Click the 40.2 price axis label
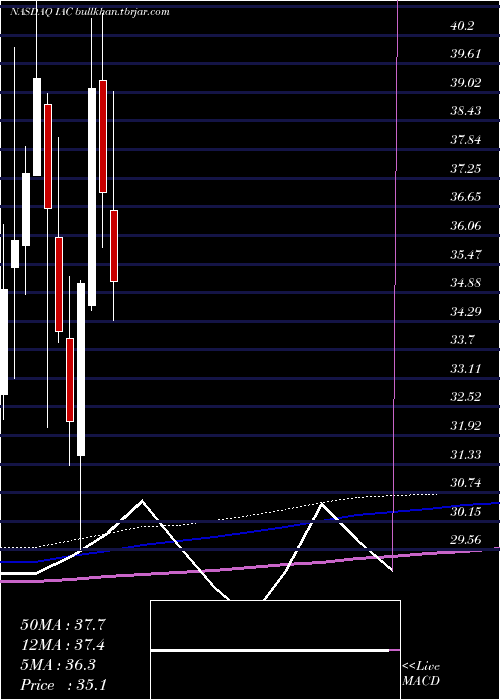Viewport: 500px width, 700px height. tap(462, 25)
